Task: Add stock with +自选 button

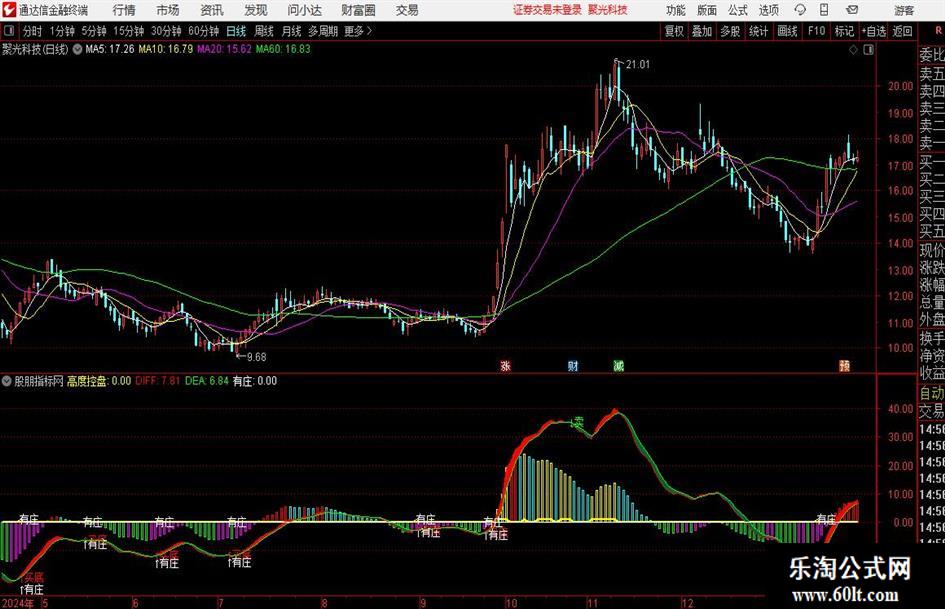Action: (873, 31)
